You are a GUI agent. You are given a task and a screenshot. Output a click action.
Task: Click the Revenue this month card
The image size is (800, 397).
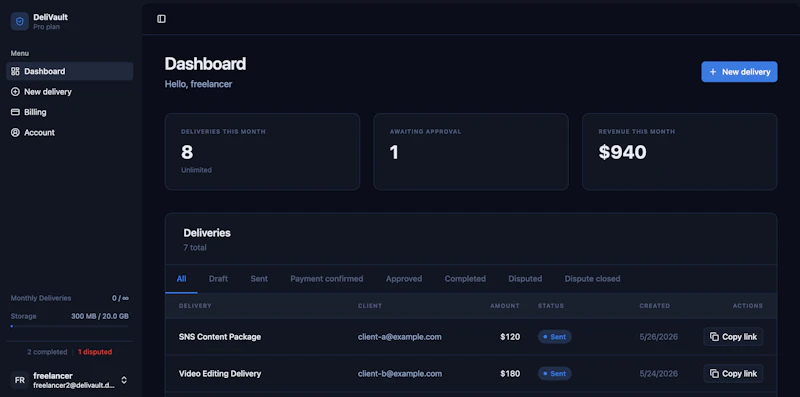coord(680,152)
